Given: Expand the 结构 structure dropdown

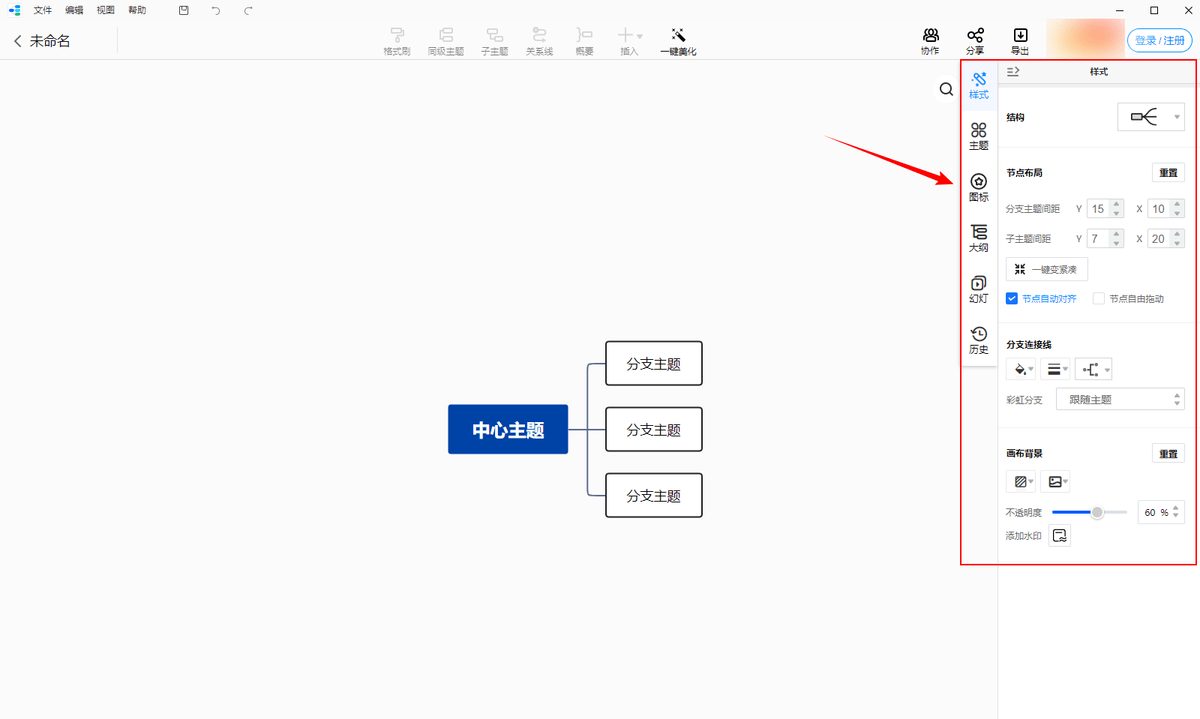Looking at the screenshot, I should click(1151, 117).
